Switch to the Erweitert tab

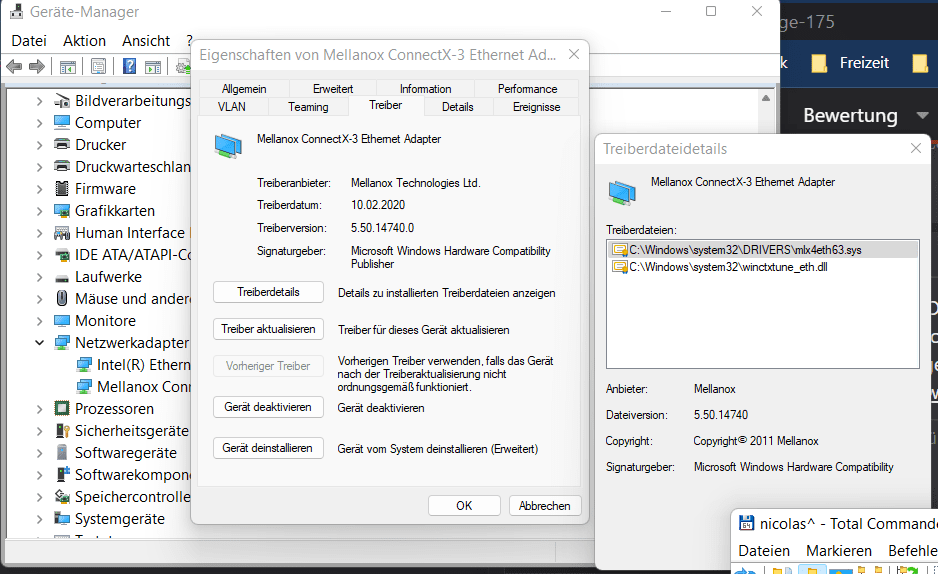click(333, 88)
